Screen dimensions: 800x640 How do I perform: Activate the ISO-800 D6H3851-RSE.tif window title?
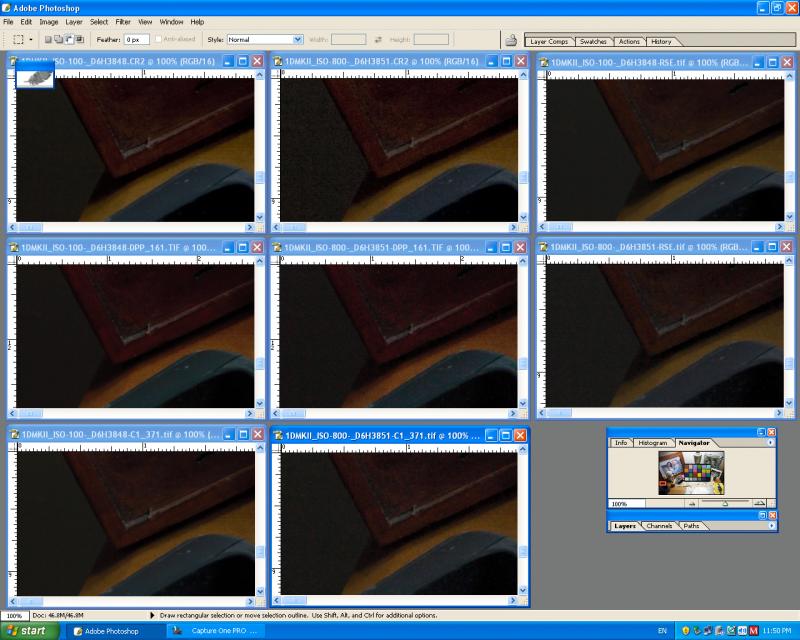point(648,247)
